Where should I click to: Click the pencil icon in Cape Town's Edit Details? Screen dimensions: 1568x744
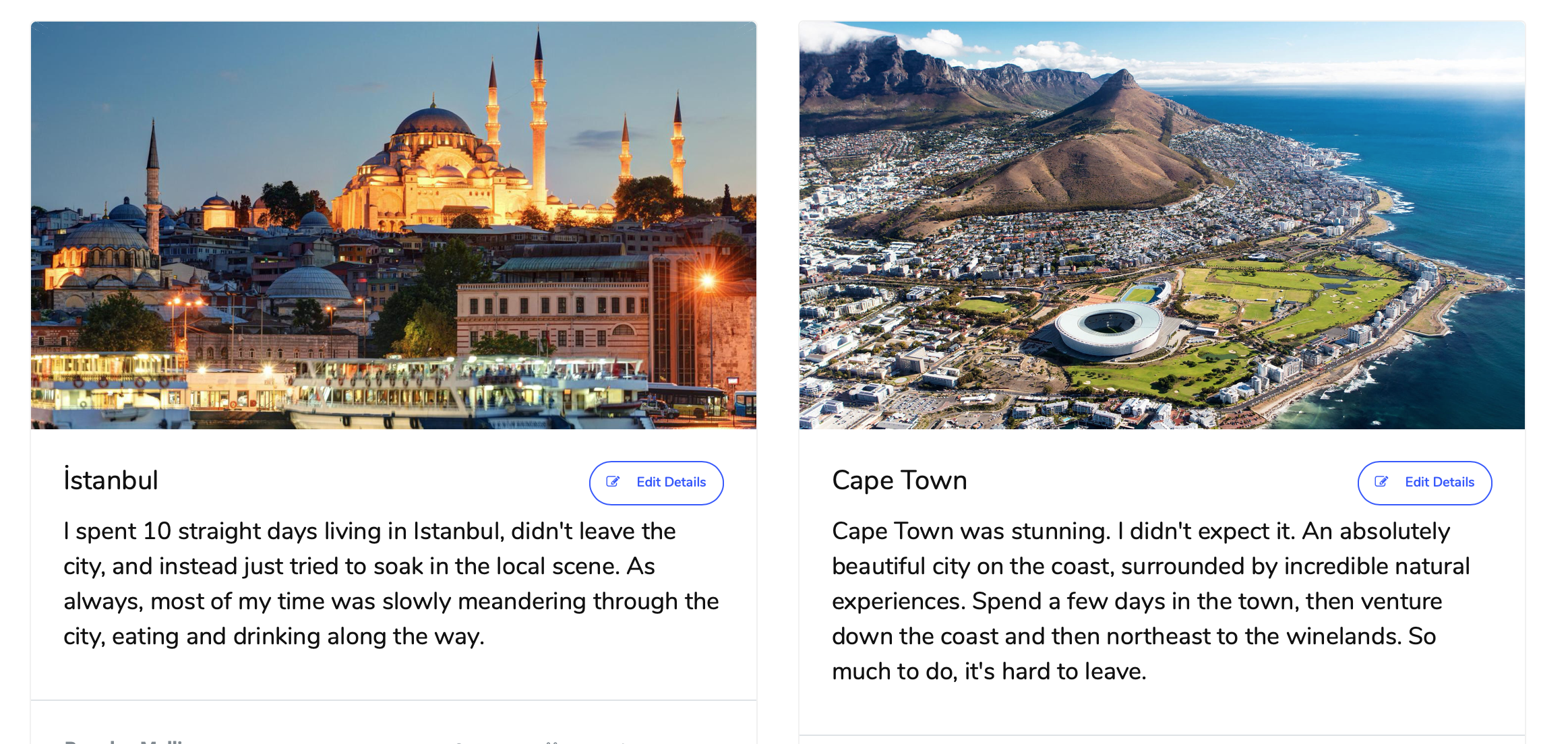pos(1381,482)
